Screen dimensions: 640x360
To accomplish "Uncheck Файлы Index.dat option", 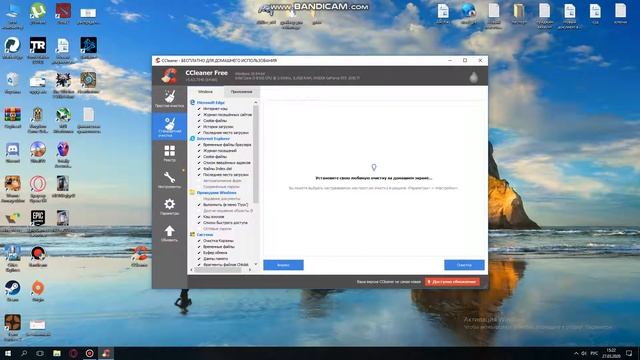I will coord(199,169).
